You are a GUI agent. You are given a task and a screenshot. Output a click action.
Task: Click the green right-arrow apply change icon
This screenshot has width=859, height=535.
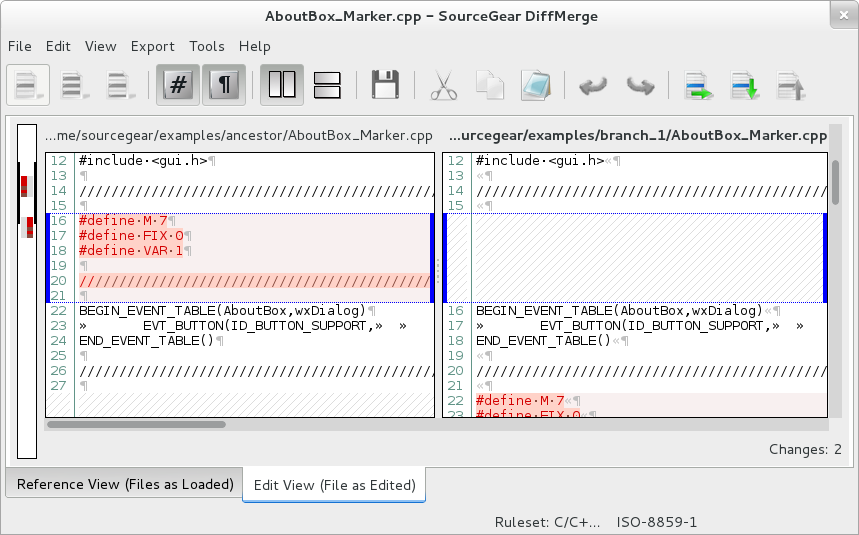(698, 86)
